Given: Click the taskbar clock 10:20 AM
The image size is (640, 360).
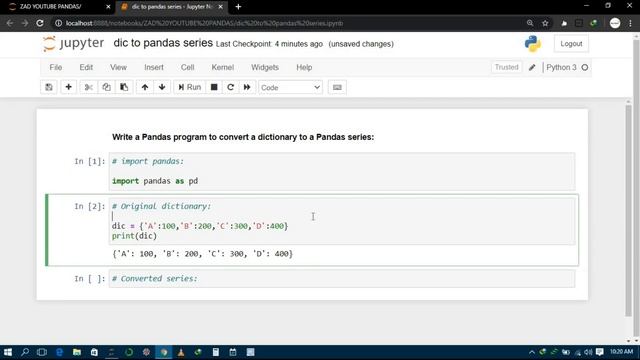Looking at the screenshot, I should tap(622, 351).
